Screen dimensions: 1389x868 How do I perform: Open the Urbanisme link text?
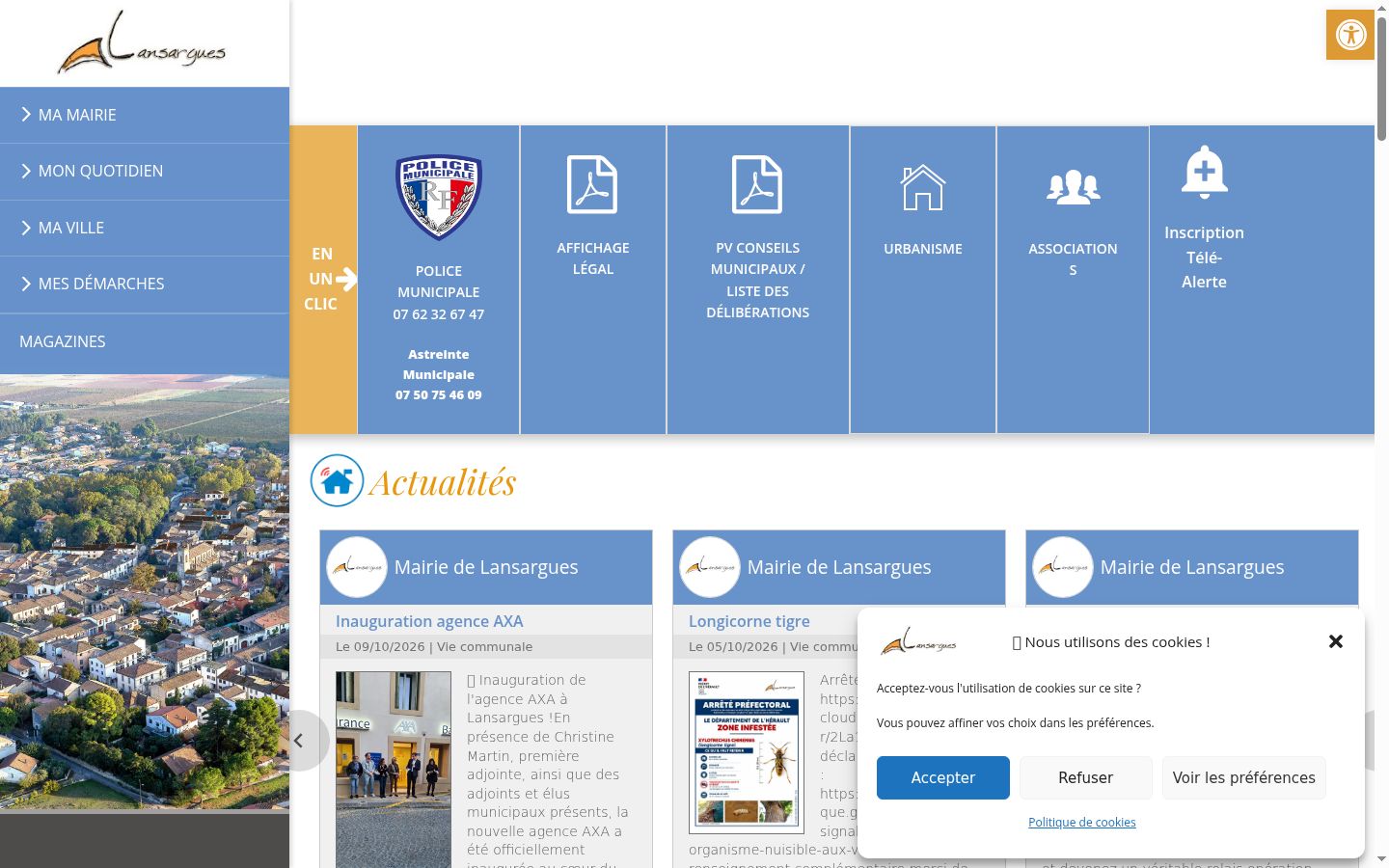[x=923, y=249]
